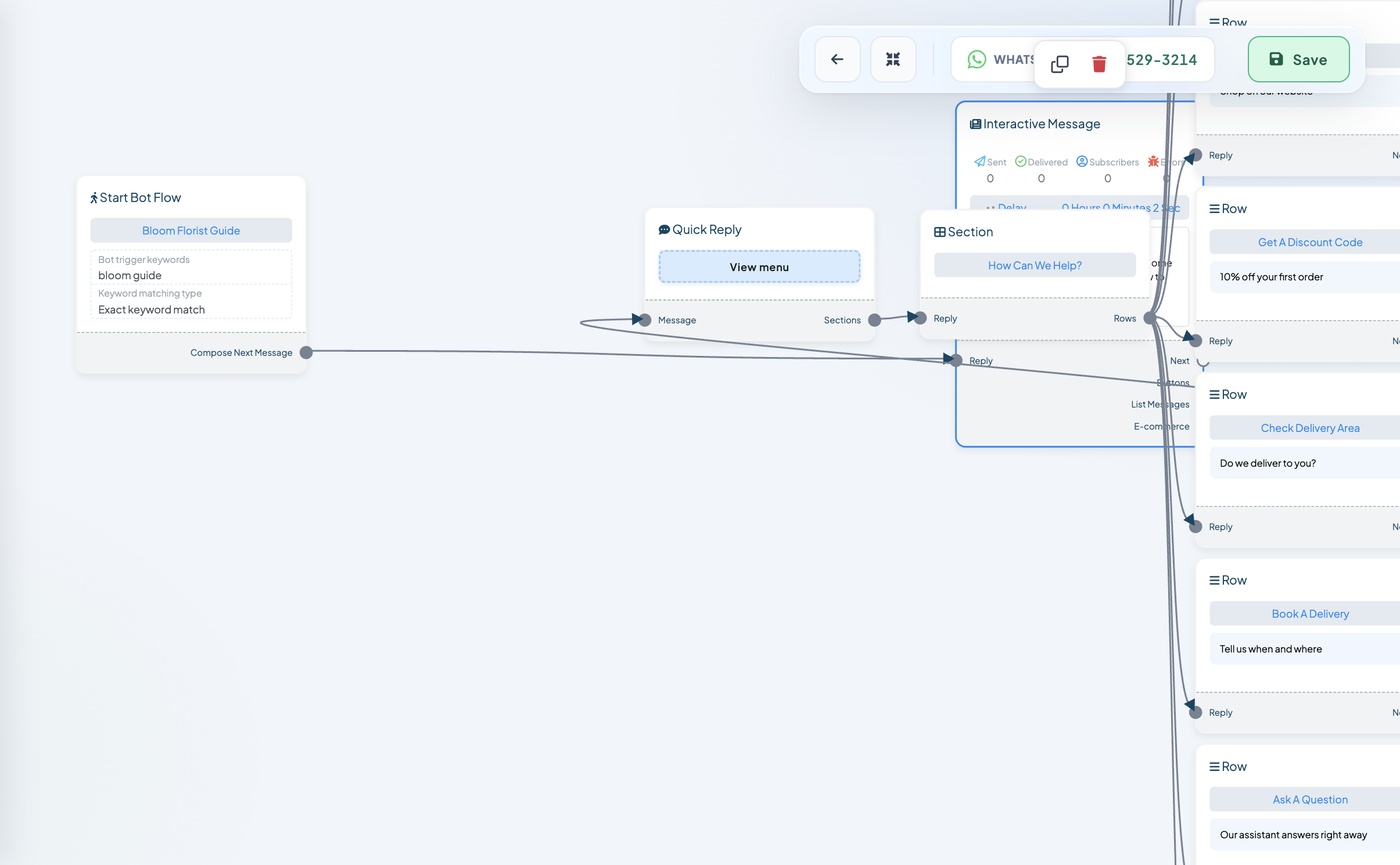The height and width of the screenshot is (865, 1400).
Task: Click the Quick Reply chat bubble icon
Action: (664, 230)
